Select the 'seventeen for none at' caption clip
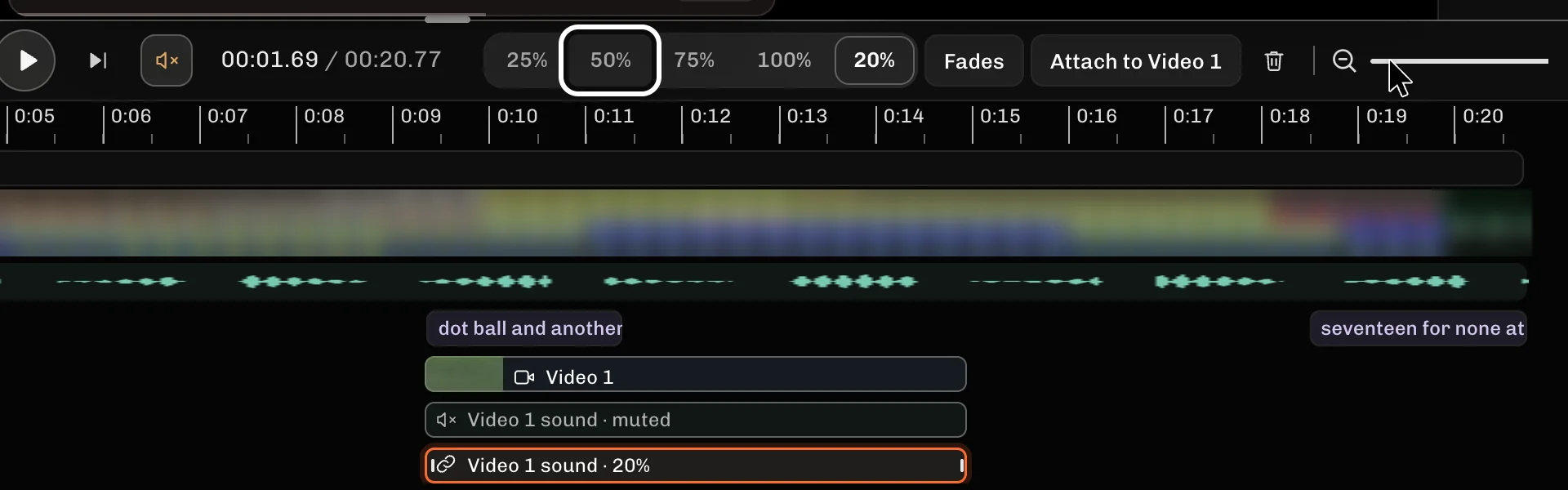The width and height of the screenshot is (1568, 490). coord(1419,328)
